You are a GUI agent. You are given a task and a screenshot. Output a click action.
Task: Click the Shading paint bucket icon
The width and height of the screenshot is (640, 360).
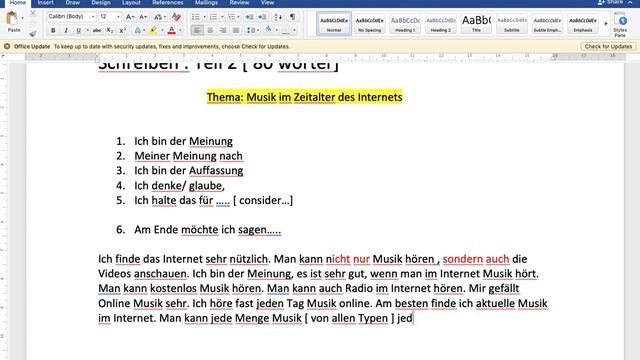(x=268, y=29)
